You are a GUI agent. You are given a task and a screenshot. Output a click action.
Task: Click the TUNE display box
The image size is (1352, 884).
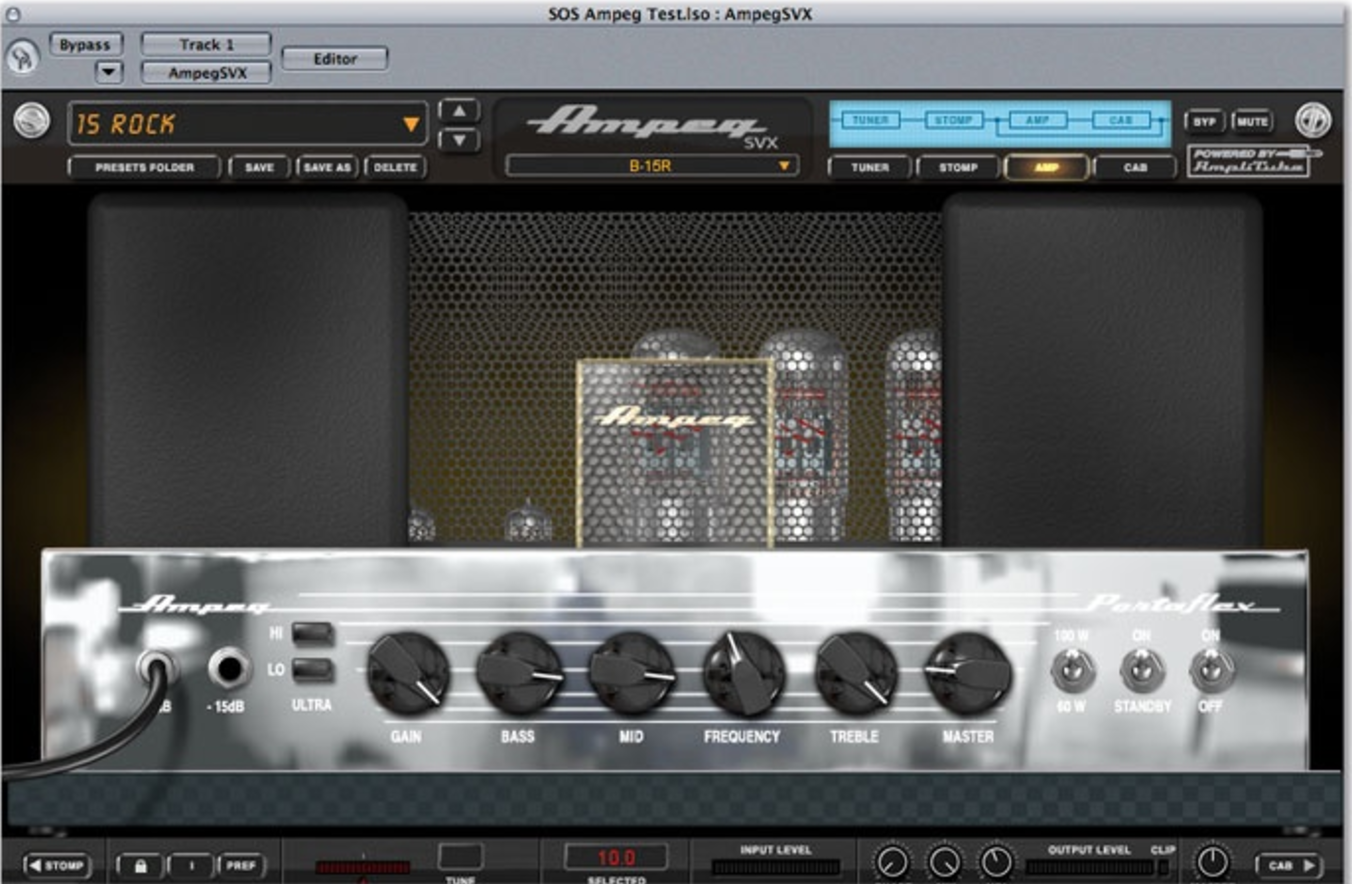click(461, 857)
